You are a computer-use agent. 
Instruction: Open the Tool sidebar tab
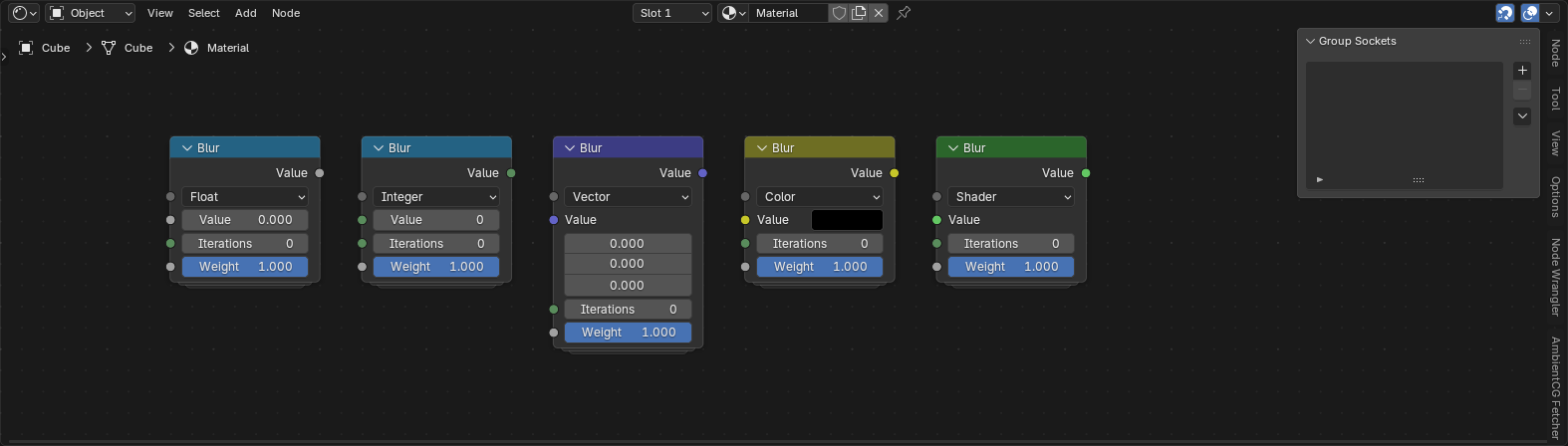tap(1555, 99)
